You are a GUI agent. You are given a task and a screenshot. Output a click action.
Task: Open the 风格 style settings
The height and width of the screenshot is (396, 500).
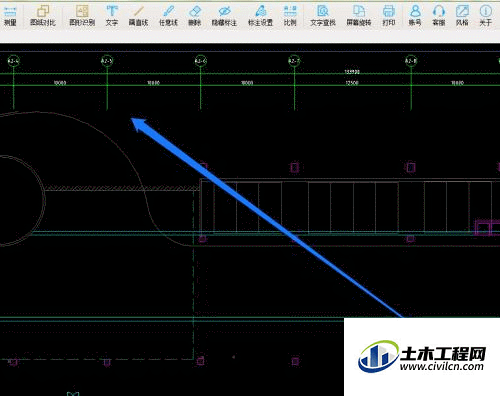[462, 16]
